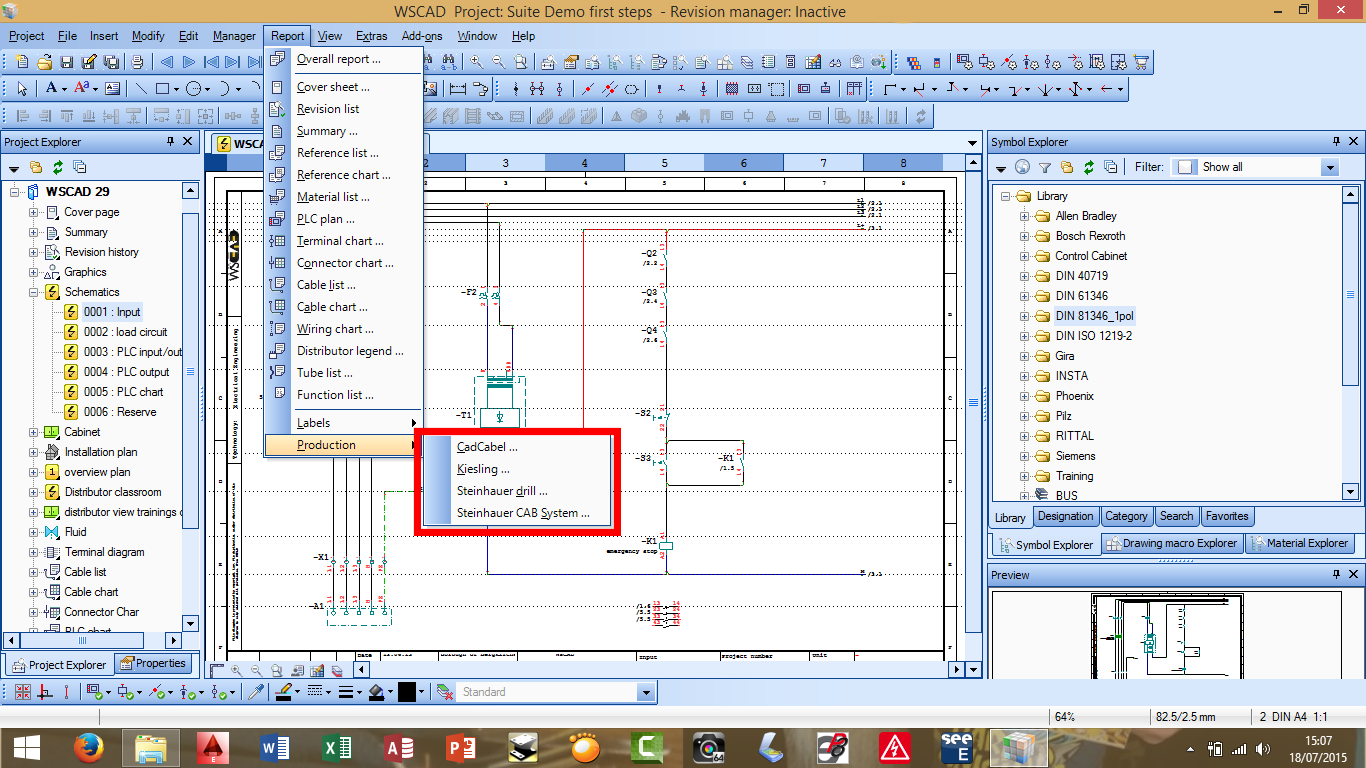
Task: Pin the Preview panel
Action: (1336, 575)
